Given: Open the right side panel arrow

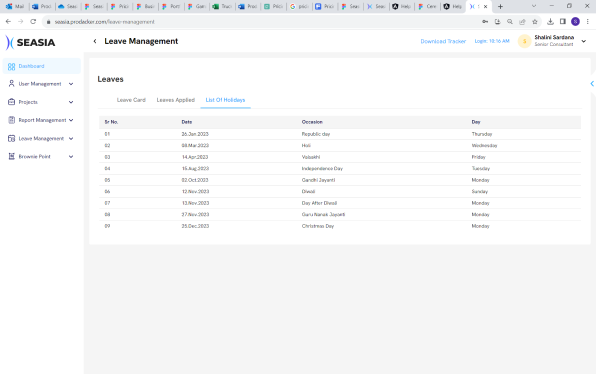Looking at the screenshot, I should pyautogui.click(x=592, y=84).
